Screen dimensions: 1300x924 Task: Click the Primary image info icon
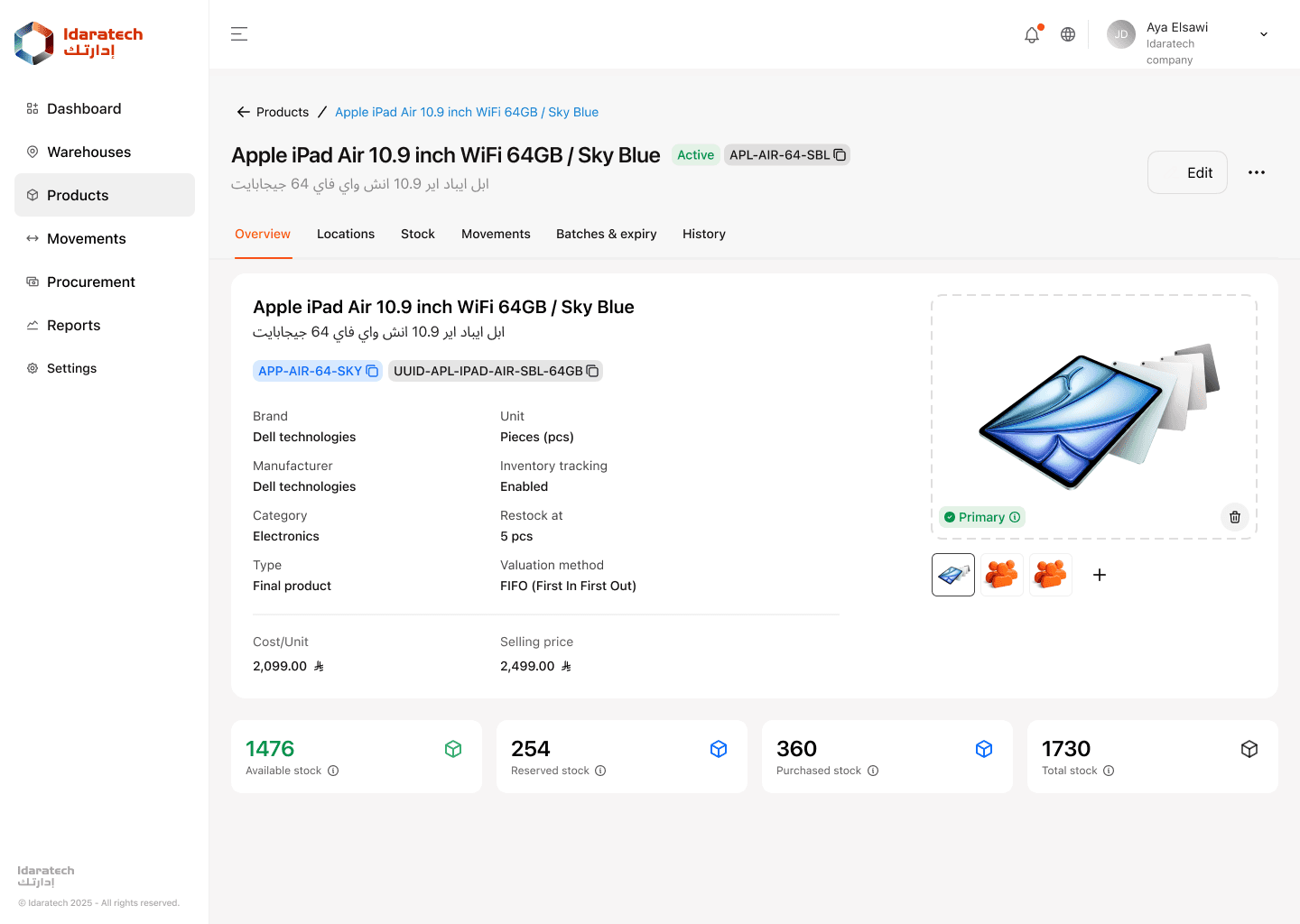pos(1015,517)
